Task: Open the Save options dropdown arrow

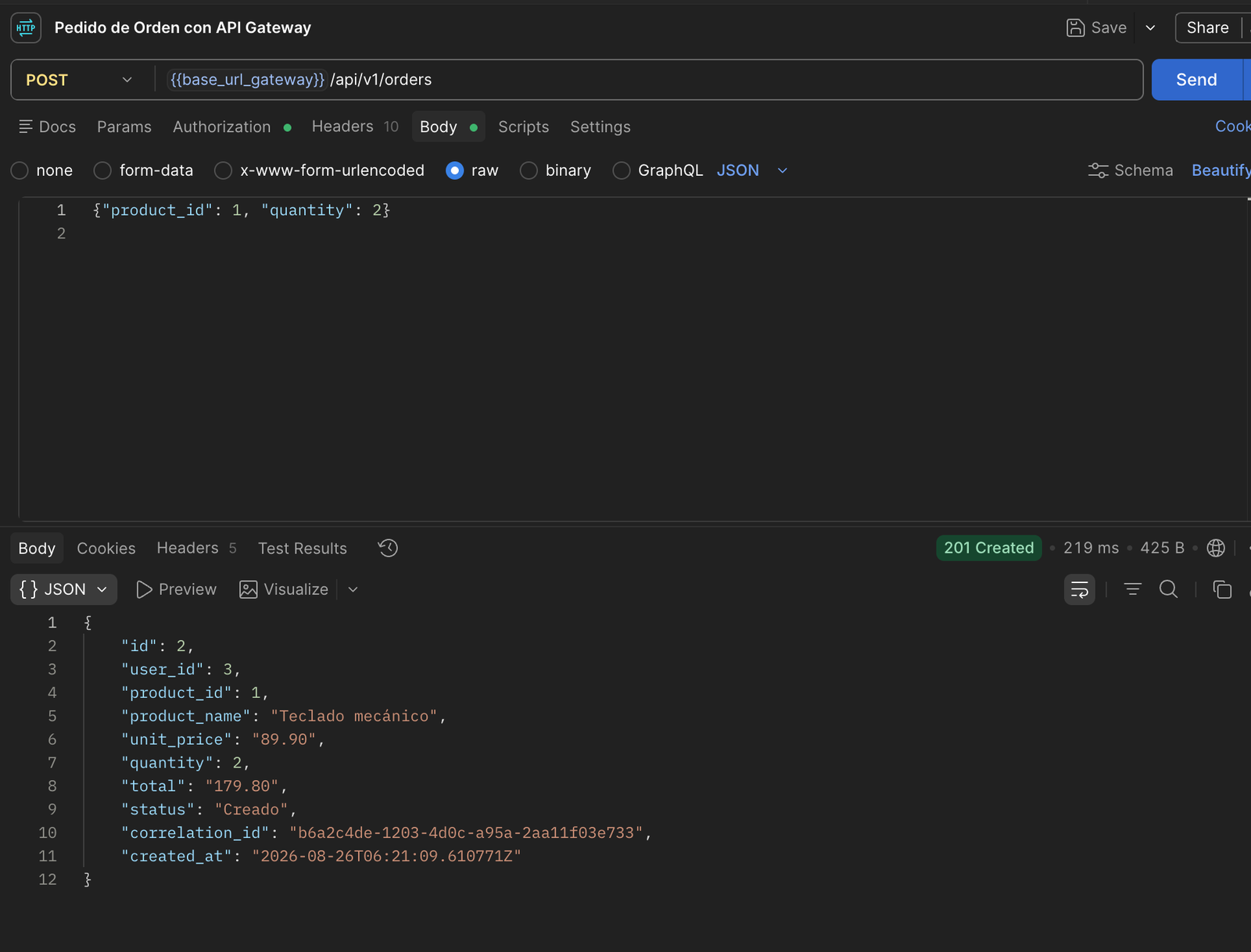Action: click(1150, 28)
